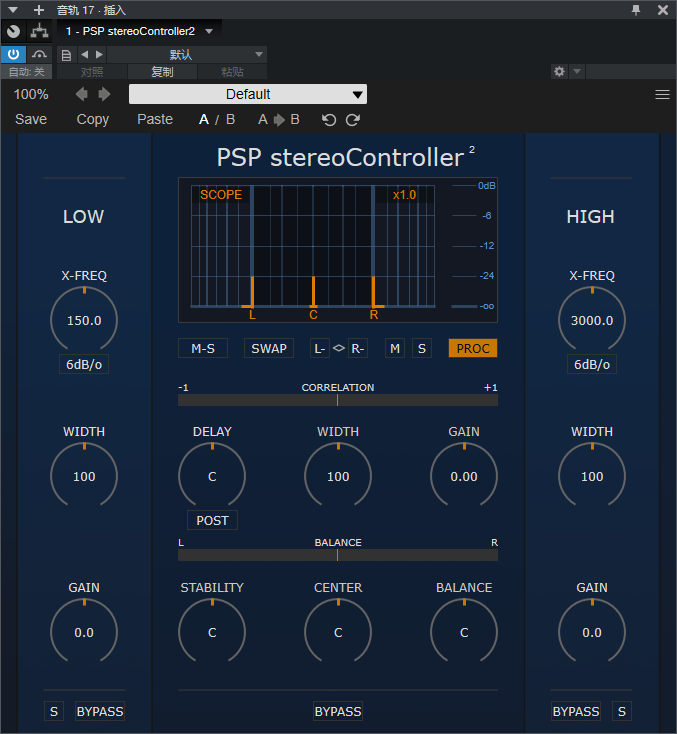Click center BYPASS button

[x=338, y=712]
